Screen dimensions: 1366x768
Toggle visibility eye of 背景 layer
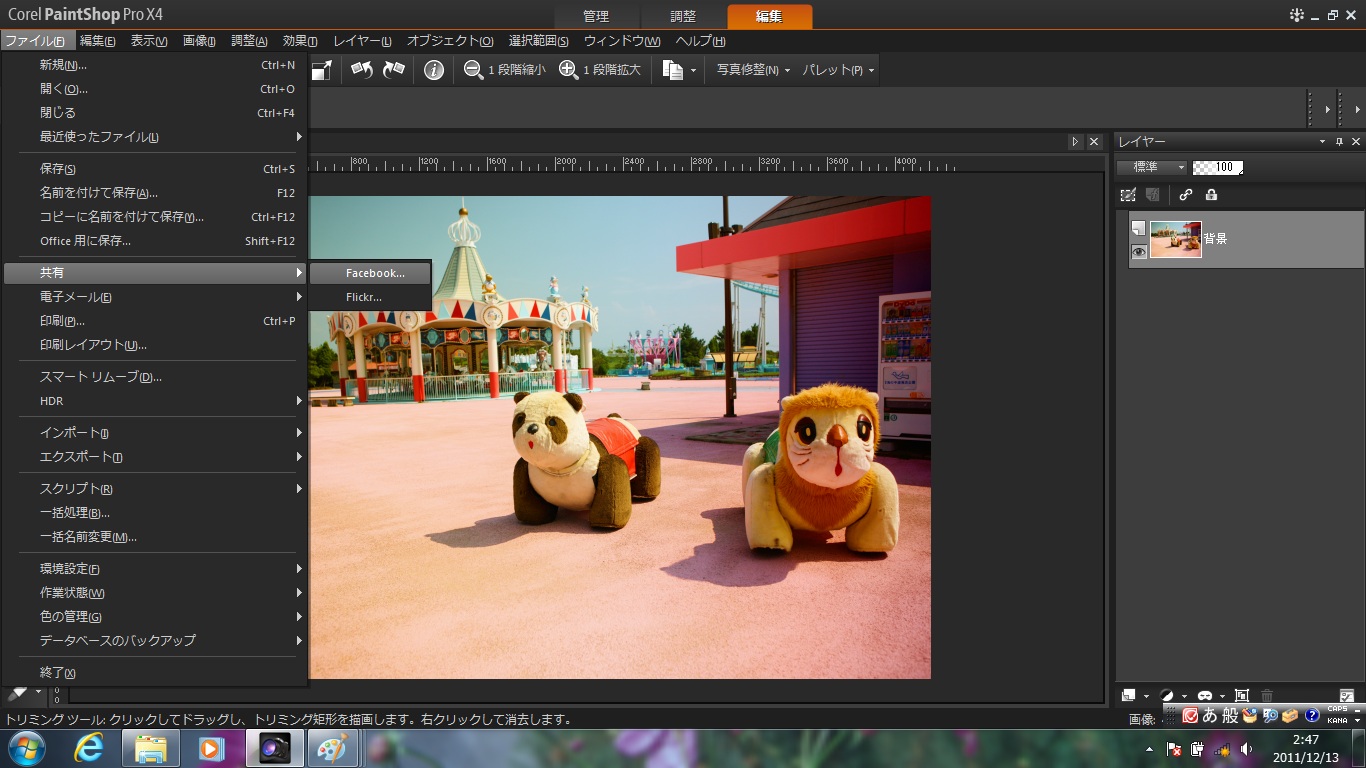tap(1138, 252)
